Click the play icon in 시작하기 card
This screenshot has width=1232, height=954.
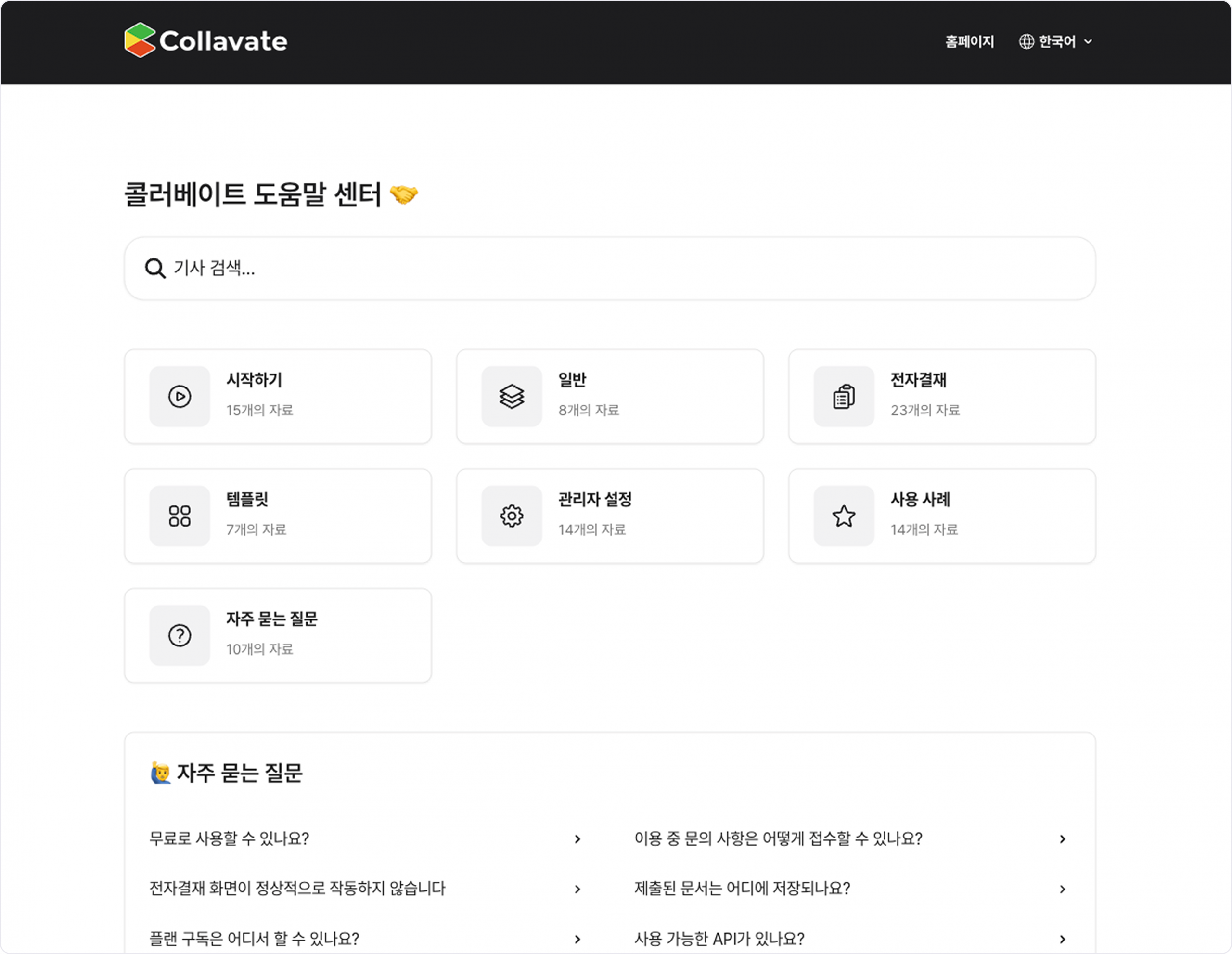pyautogui.click(x=180, y=397)
